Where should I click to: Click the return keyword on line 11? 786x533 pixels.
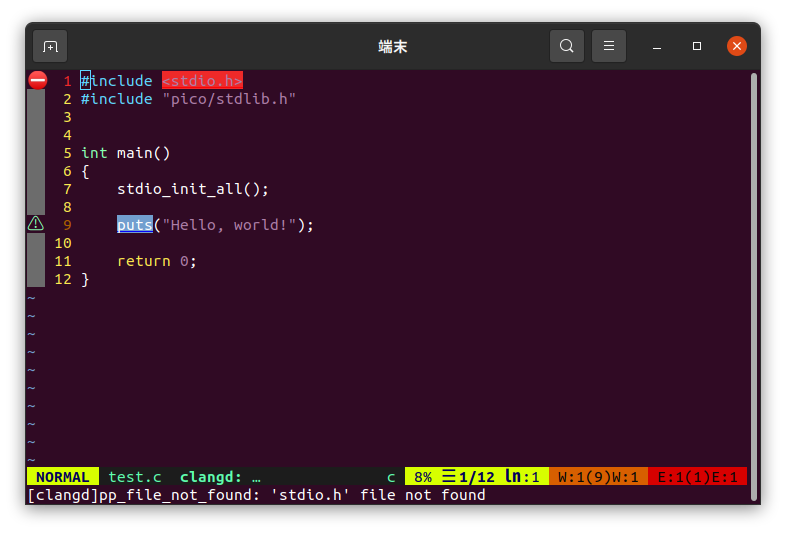point(143,261)
